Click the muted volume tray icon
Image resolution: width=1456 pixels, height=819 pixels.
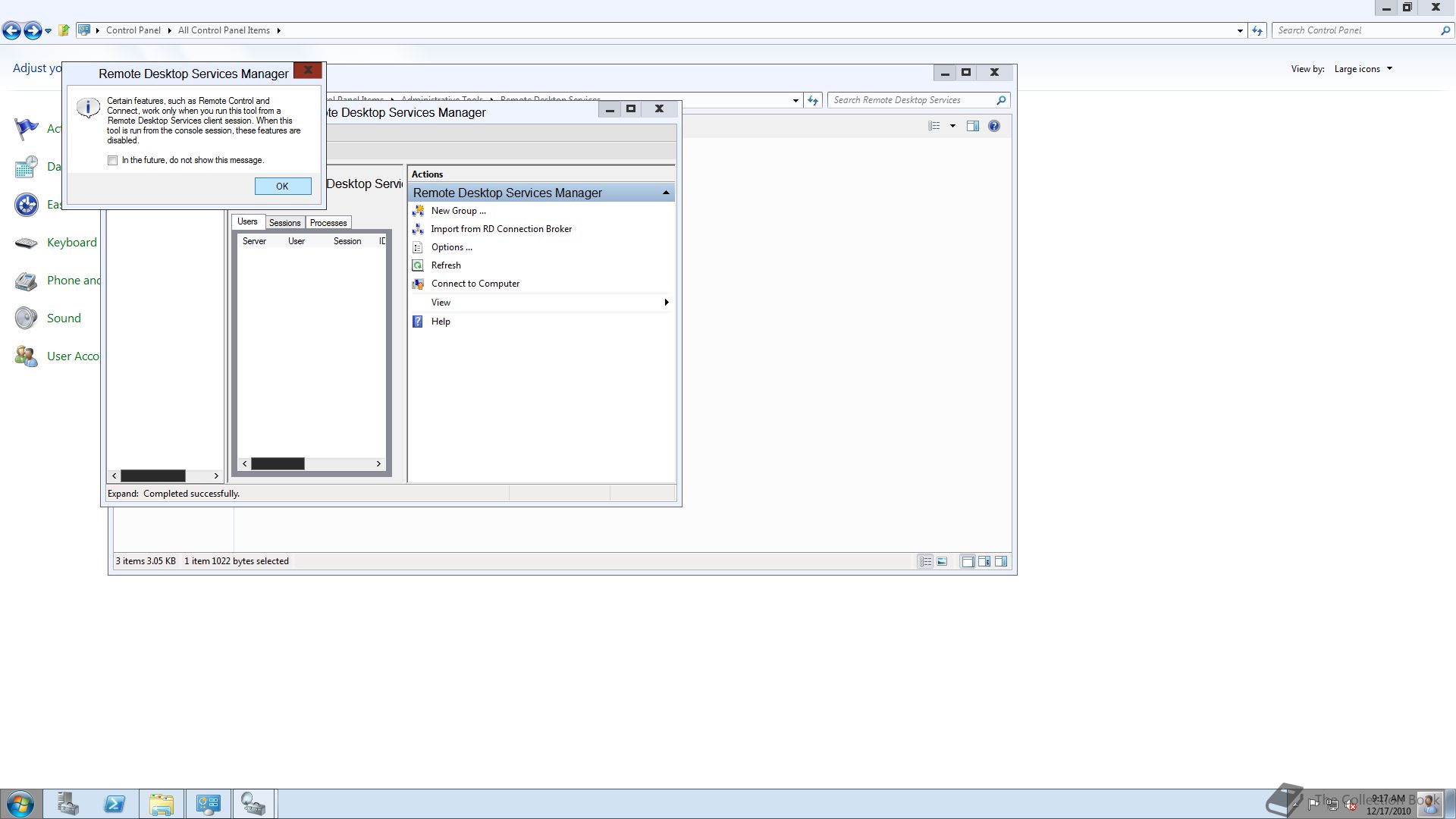coord(1351,805)
